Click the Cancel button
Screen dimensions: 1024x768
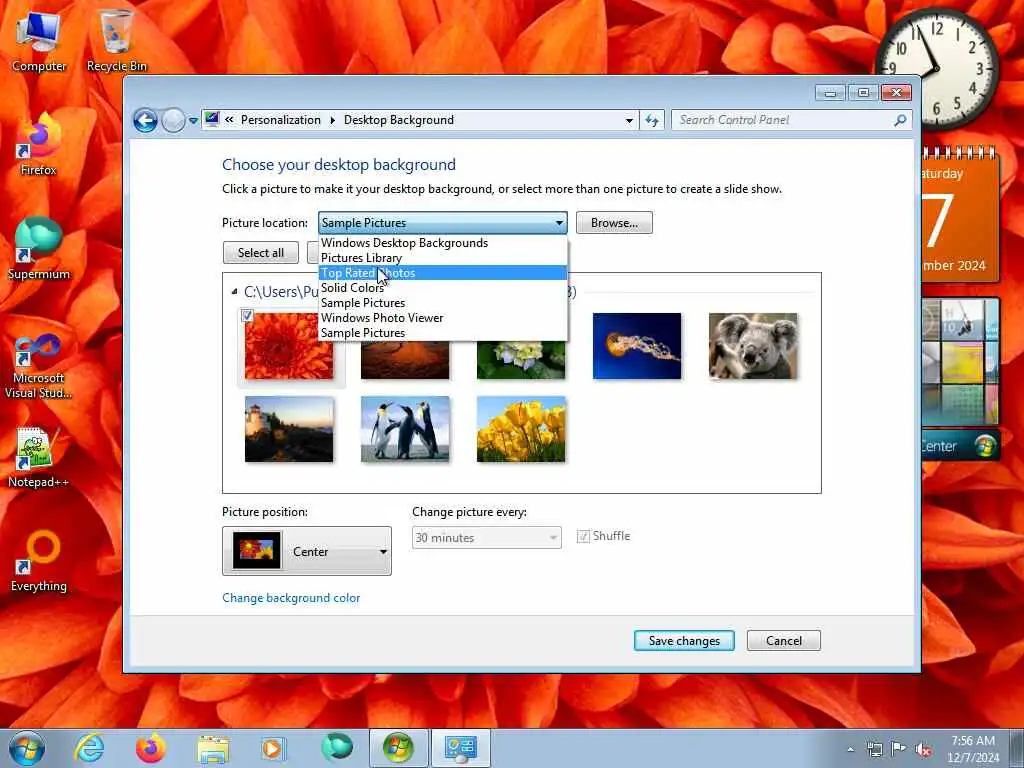pyautogui.click(x=784, y=641)
